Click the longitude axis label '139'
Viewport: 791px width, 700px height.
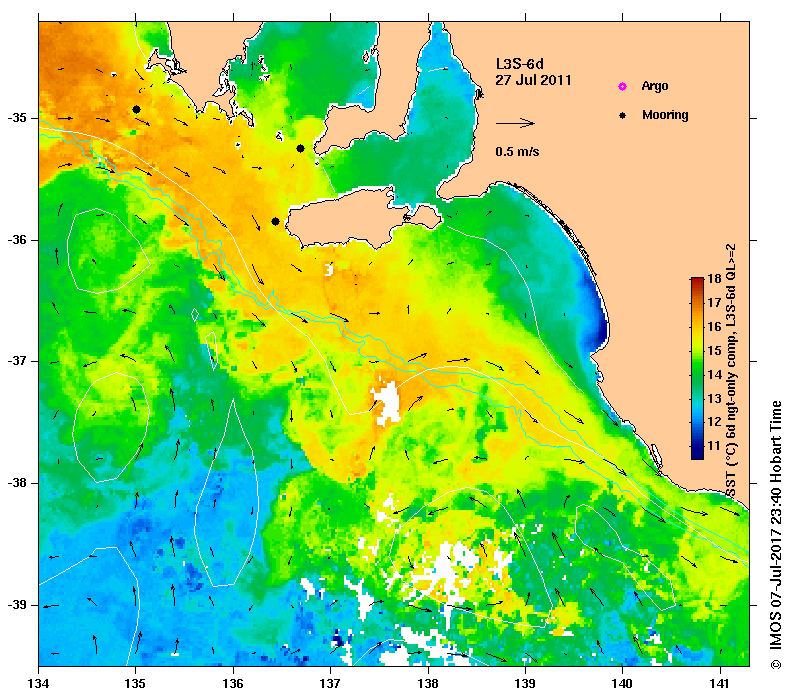(x=526, y=684)
